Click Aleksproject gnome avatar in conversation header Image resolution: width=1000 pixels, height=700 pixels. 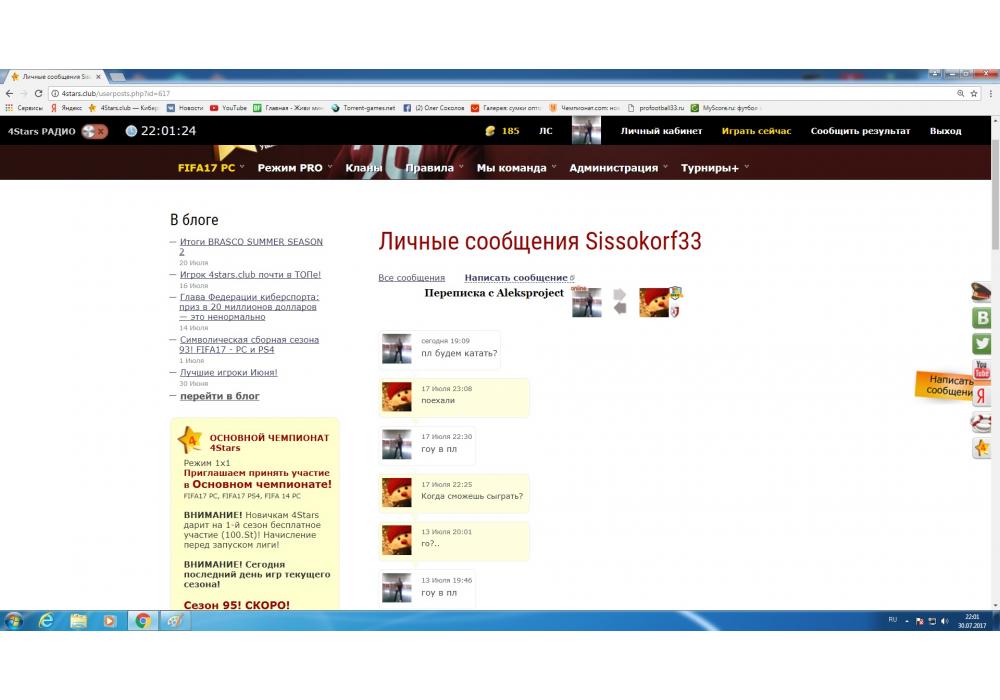coord(654,302)
